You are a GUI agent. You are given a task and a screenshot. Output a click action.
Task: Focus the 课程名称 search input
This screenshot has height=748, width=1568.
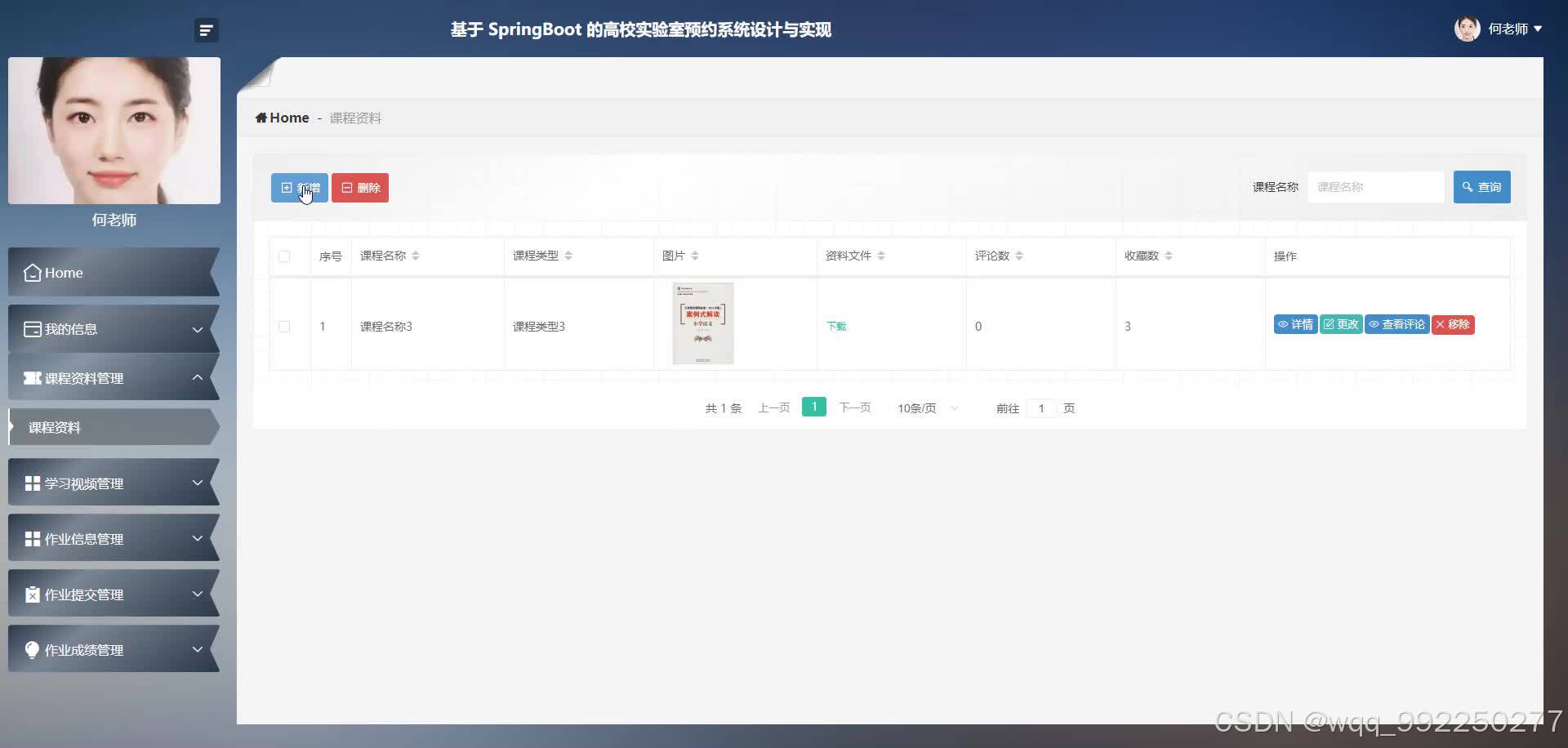coord(1376,187)
